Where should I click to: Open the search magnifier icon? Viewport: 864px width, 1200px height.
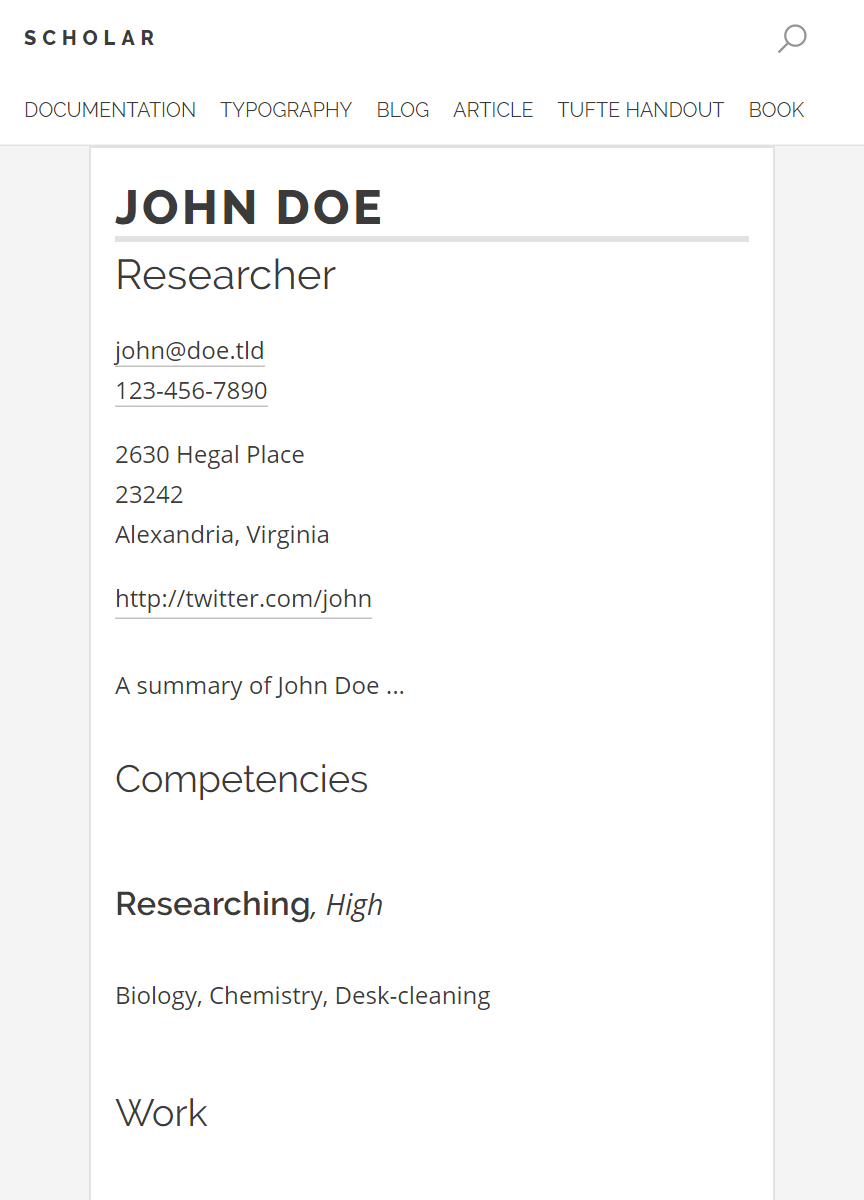(792, 39)
